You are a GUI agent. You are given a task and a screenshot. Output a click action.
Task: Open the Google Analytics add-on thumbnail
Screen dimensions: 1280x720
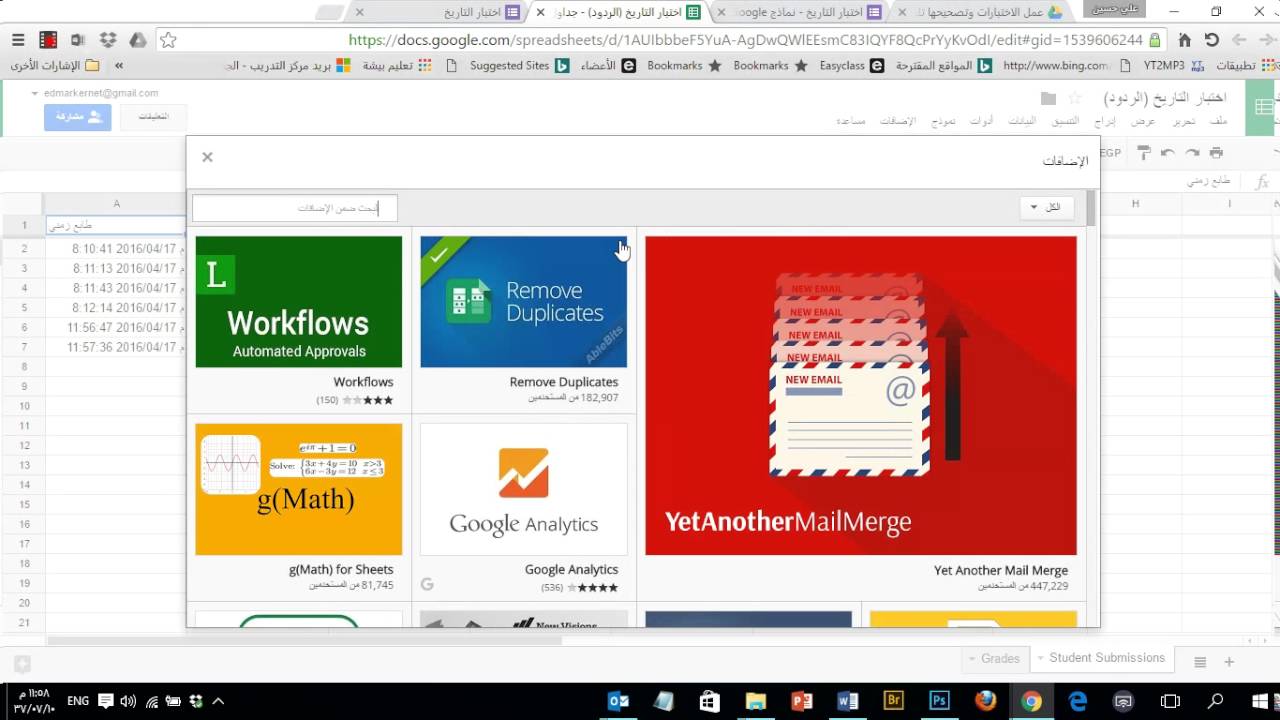coord(524,489)
